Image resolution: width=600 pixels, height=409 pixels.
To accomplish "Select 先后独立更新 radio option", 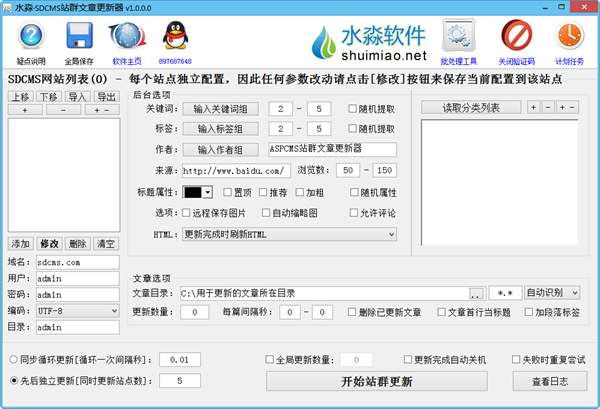I will click(x=14, y=381).
